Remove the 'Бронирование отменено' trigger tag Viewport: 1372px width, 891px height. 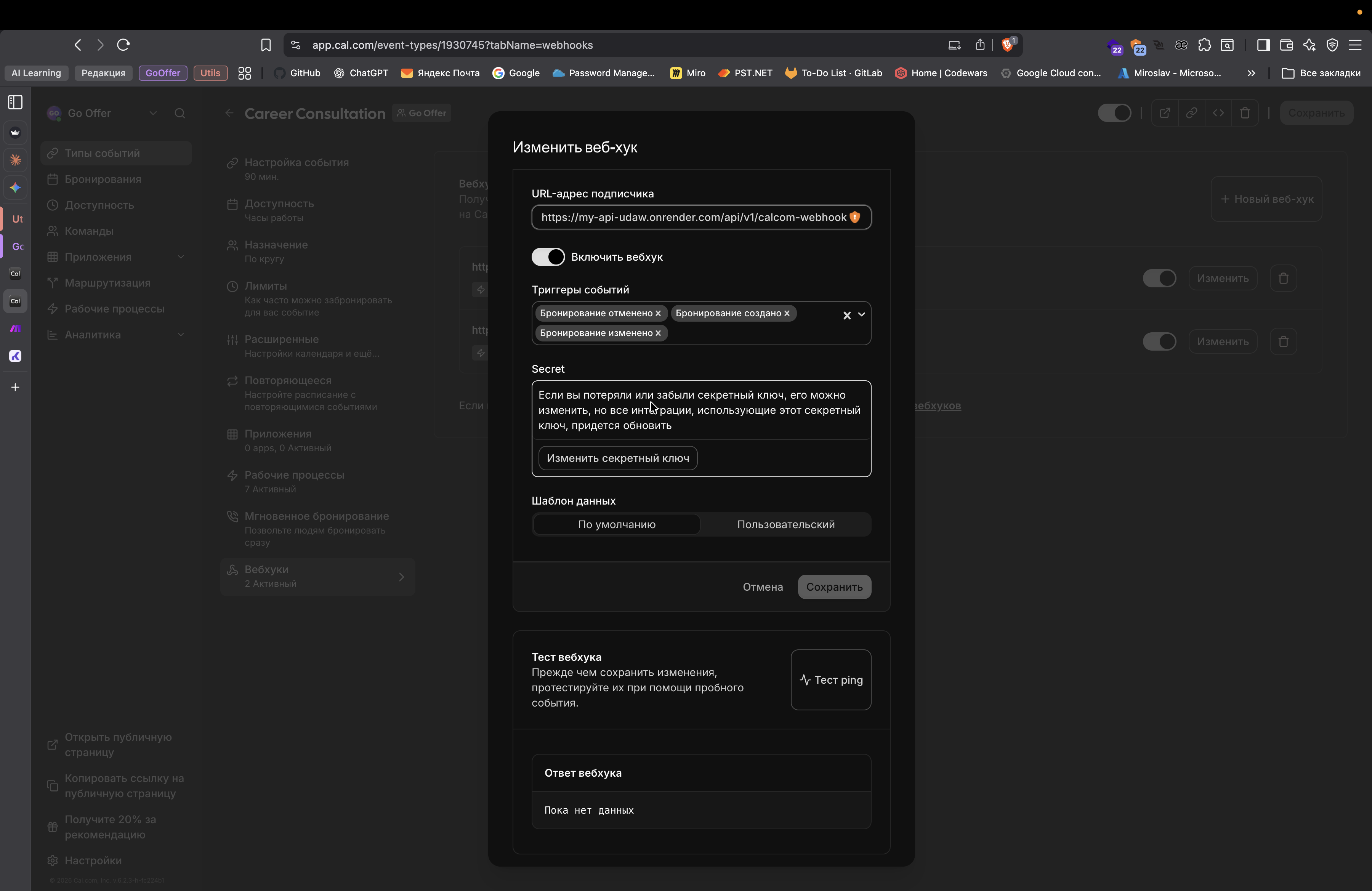(658, 314)
